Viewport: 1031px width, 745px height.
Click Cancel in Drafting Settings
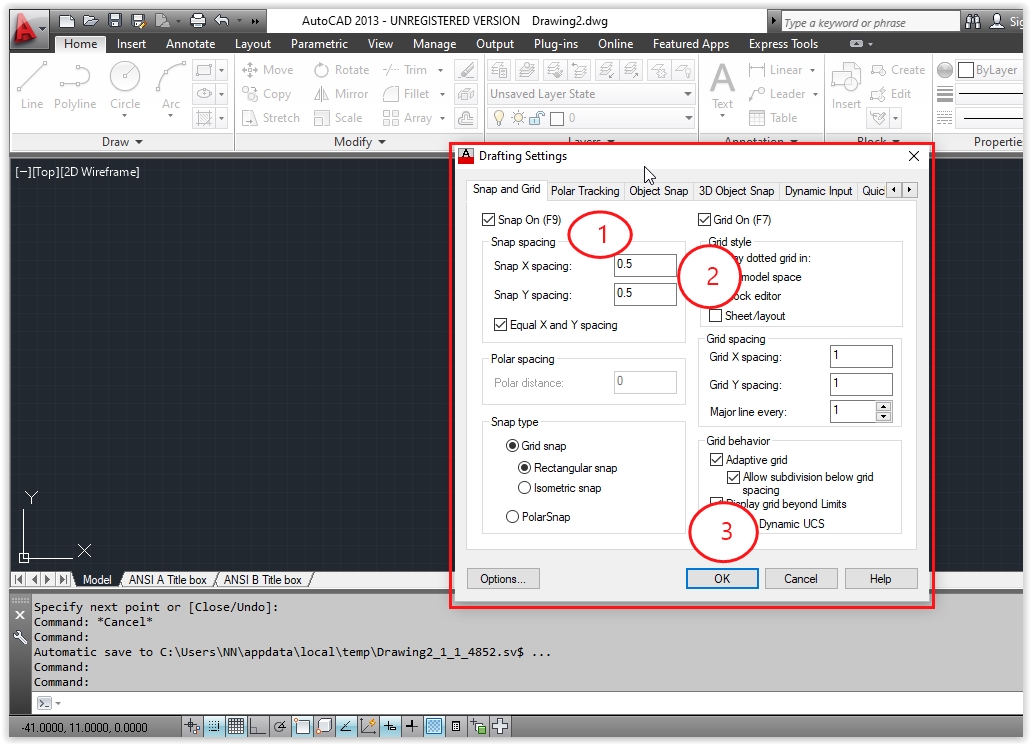coord(800,579)
